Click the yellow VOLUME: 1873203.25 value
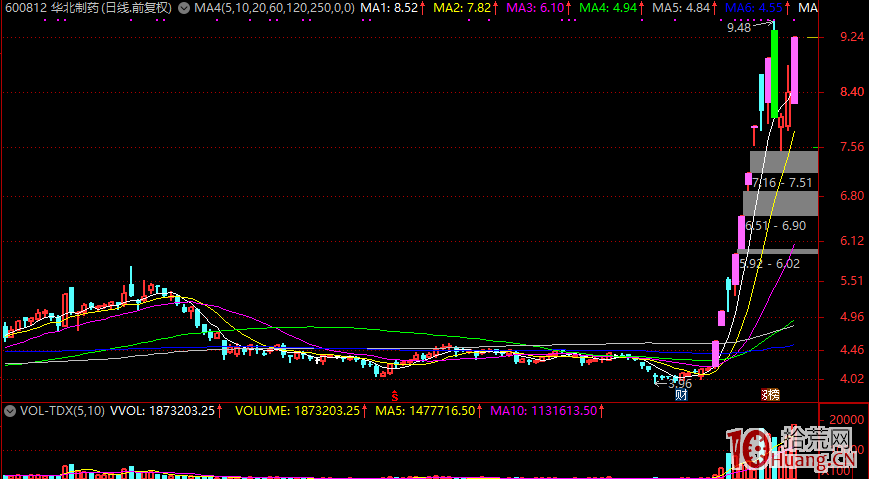This screenshot has width=869, height=479. (297, 411)
